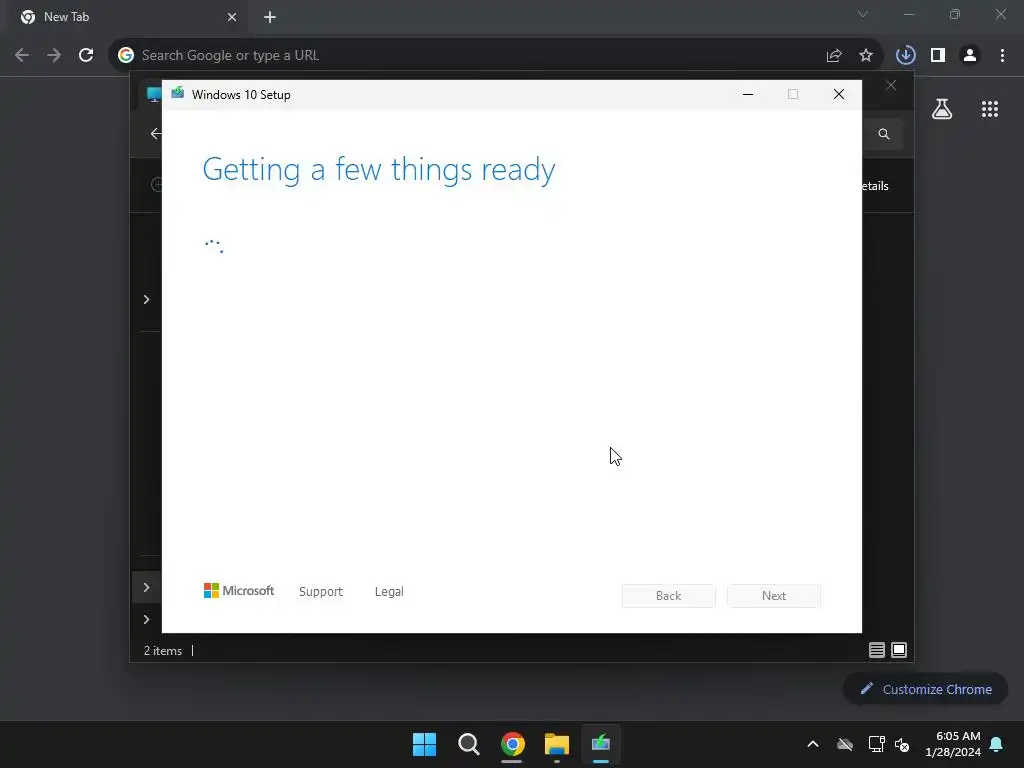Open Chrome downloads icon
This screenshot has width=1024, height=768.
[x=905, y=56]
